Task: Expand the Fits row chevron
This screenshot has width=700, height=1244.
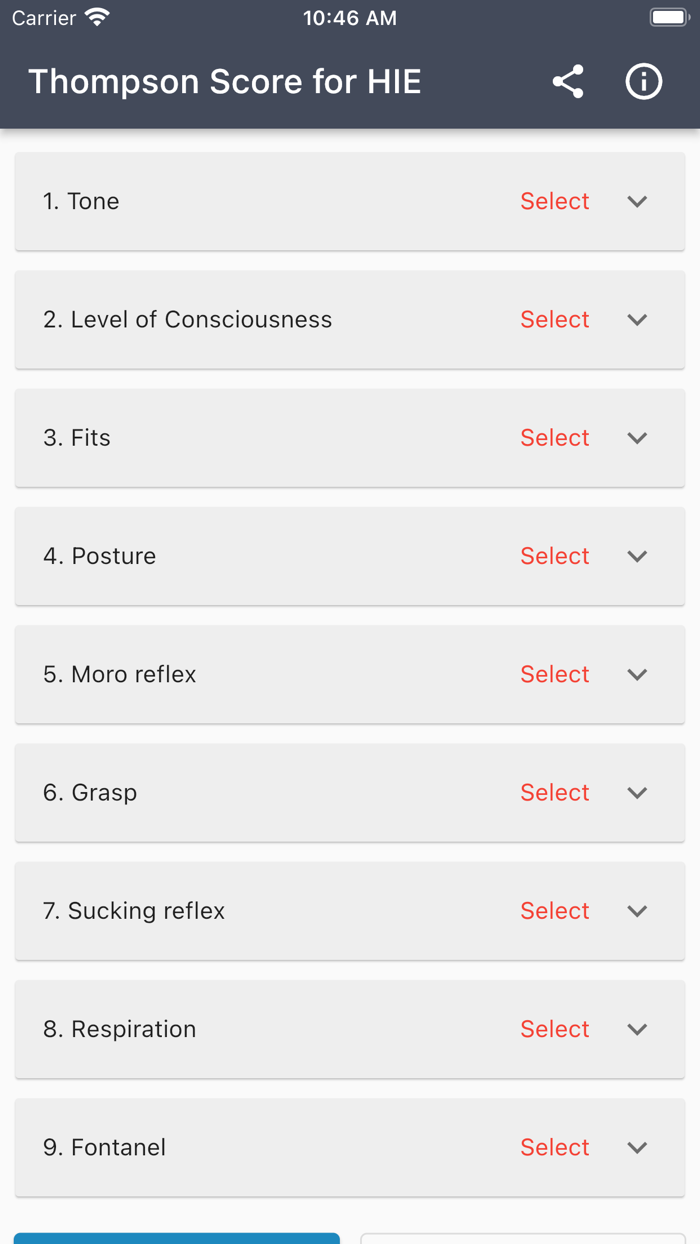Action: click(637, 438)
